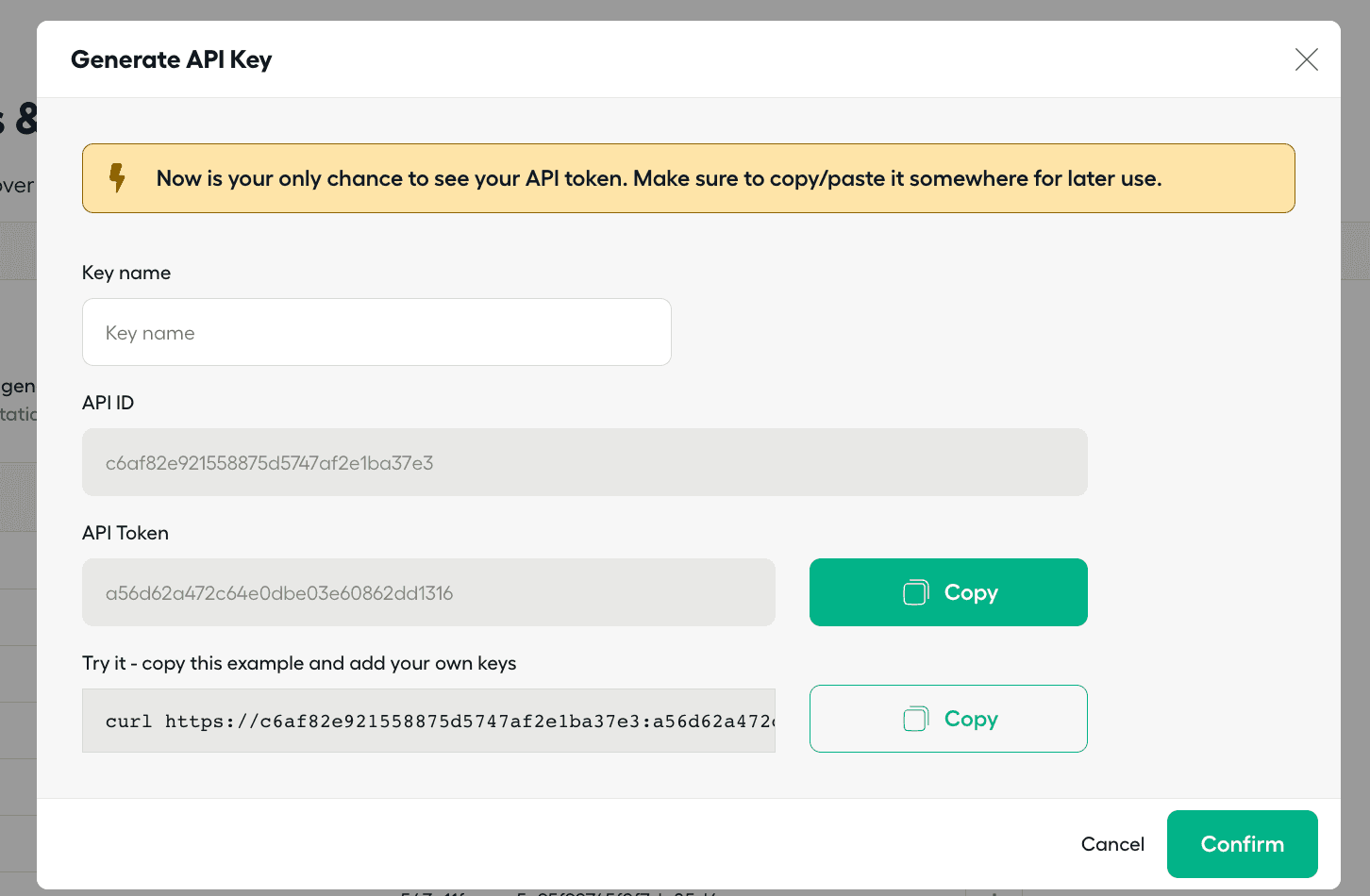Screen dimensions: 1370x896
Task: Close the Generate API Key dialog
Action: click(1306, 59)
